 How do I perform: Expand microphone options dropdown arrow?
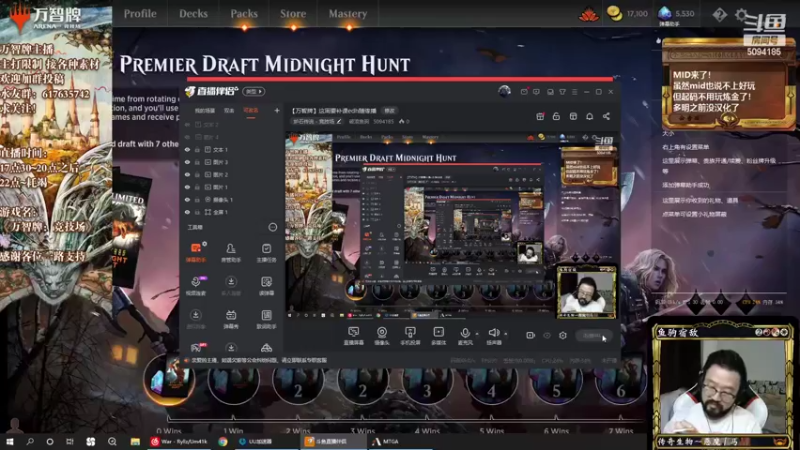477,334
